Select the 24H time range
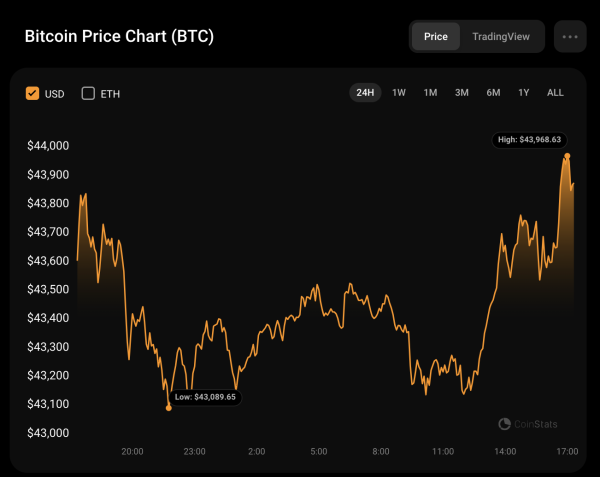The width and height of the screenshot is (600, 477). tap(365, 93)
